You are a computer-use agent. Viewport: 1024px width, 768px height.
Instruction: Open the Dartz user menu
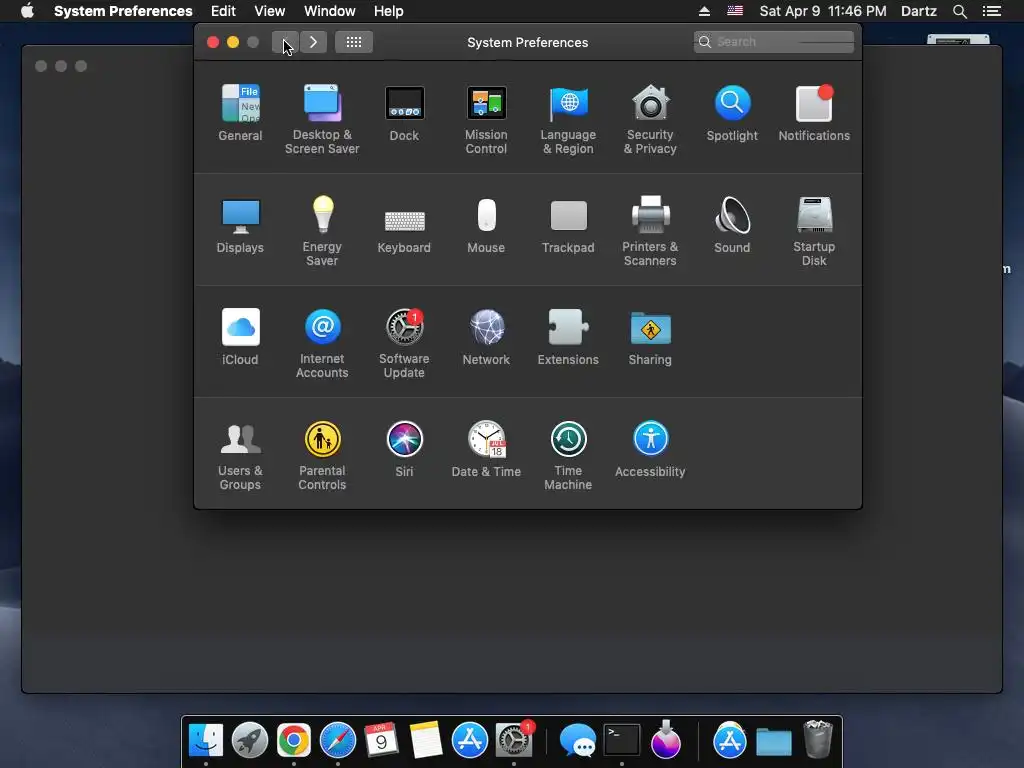click(x=919, y=11)
